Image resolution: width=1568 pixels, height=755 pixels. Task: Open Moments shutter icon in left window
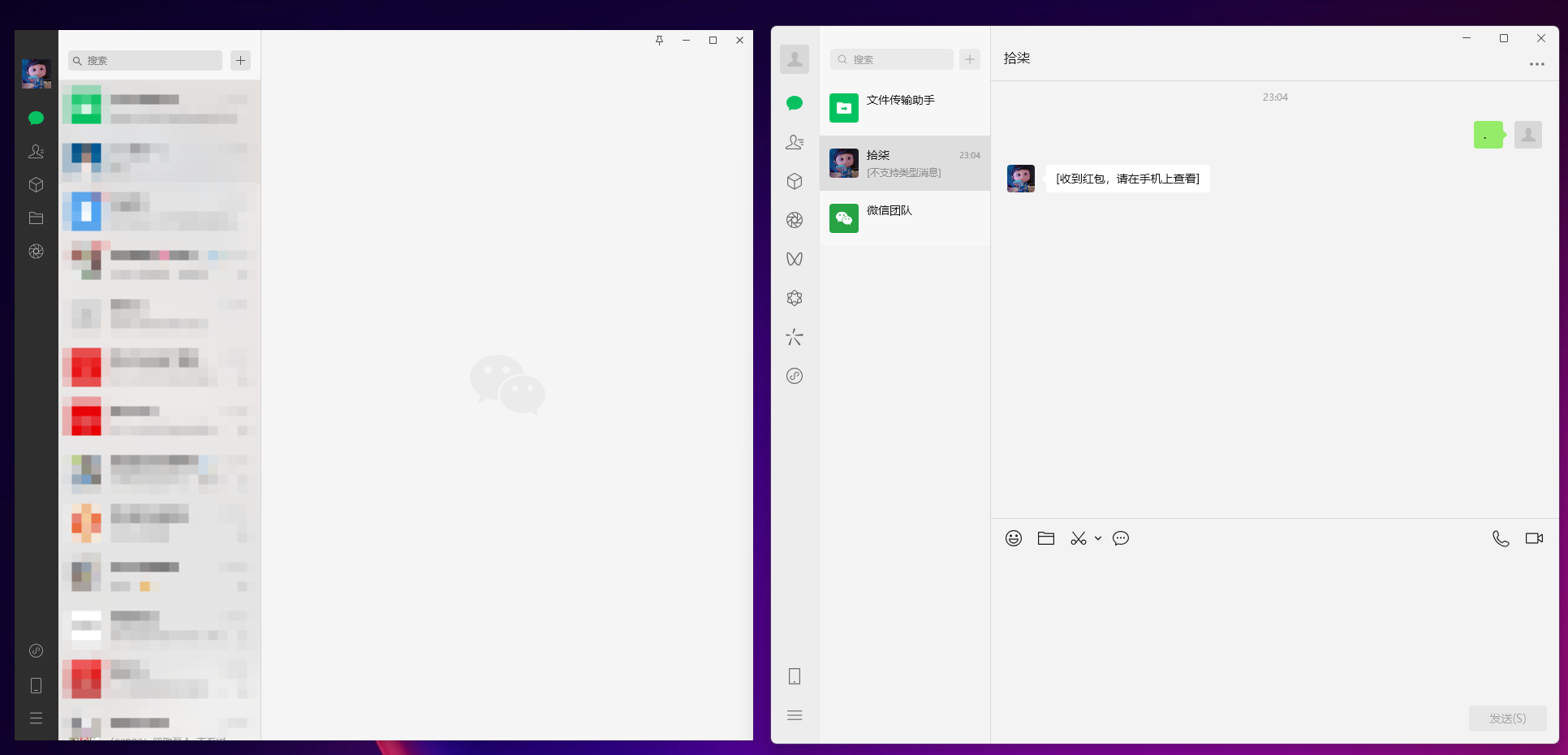(36, 252)
